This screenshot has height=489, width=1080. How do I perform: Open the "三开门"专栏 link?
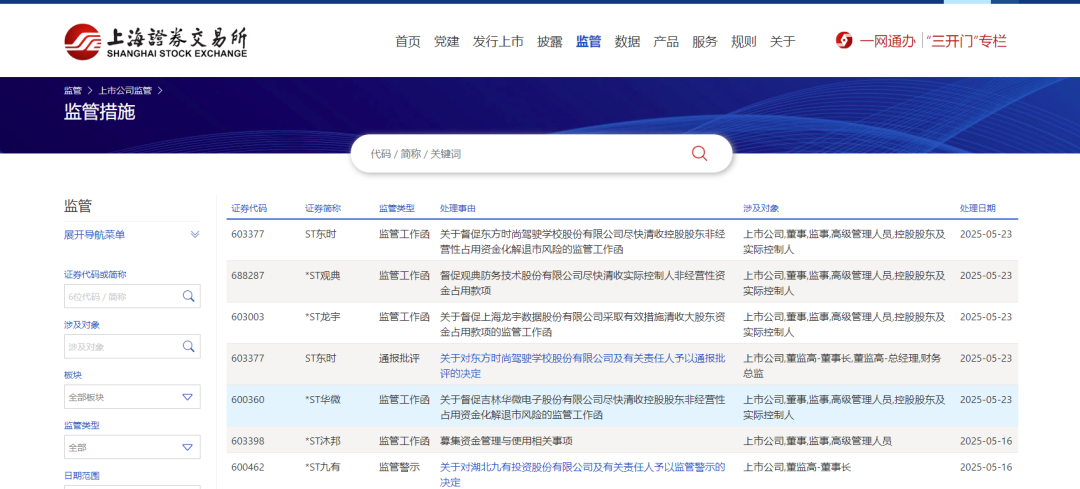click(x=966, y=41)
